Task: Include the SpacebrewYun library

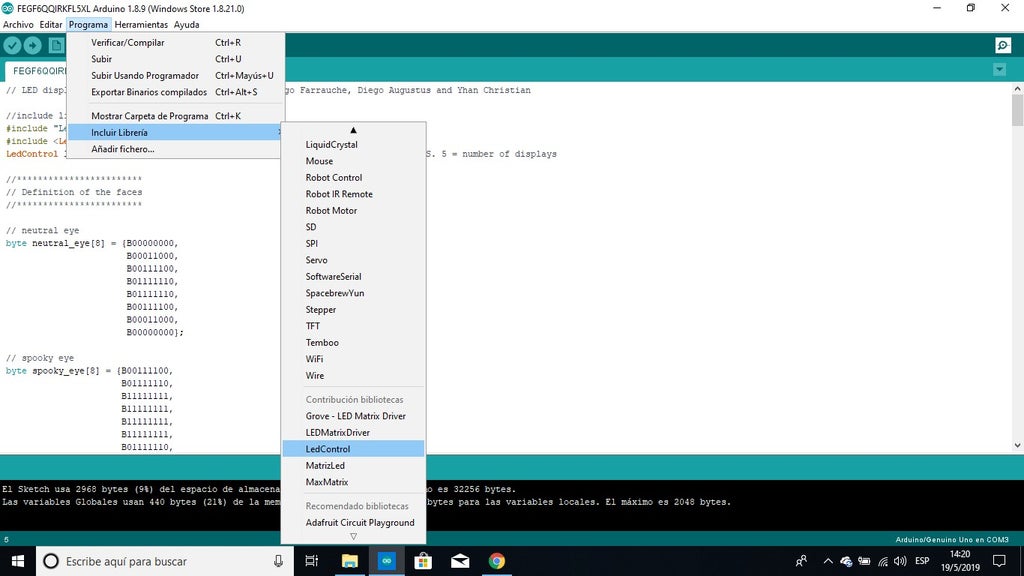Action: [x=353, y=293]
